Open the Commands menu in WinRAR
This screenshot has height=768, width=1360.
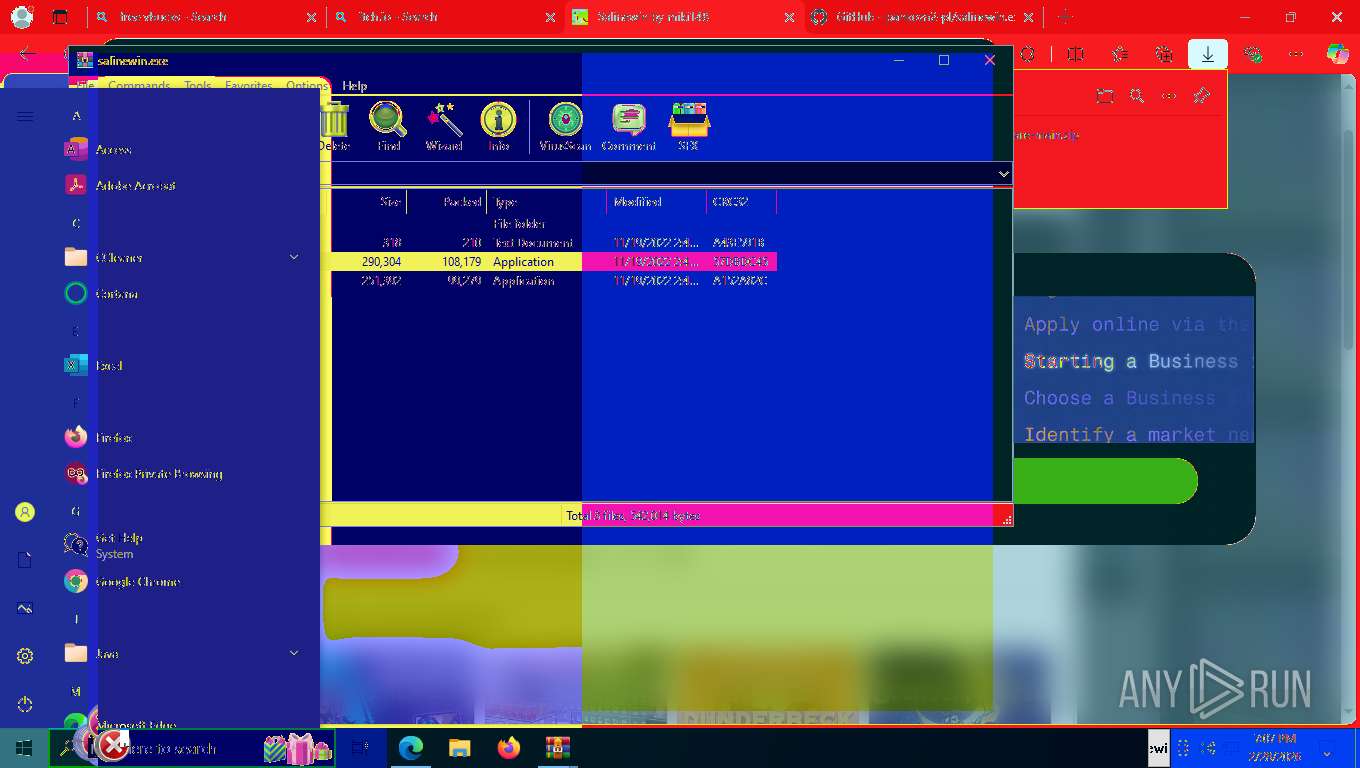tap(139, 86)
